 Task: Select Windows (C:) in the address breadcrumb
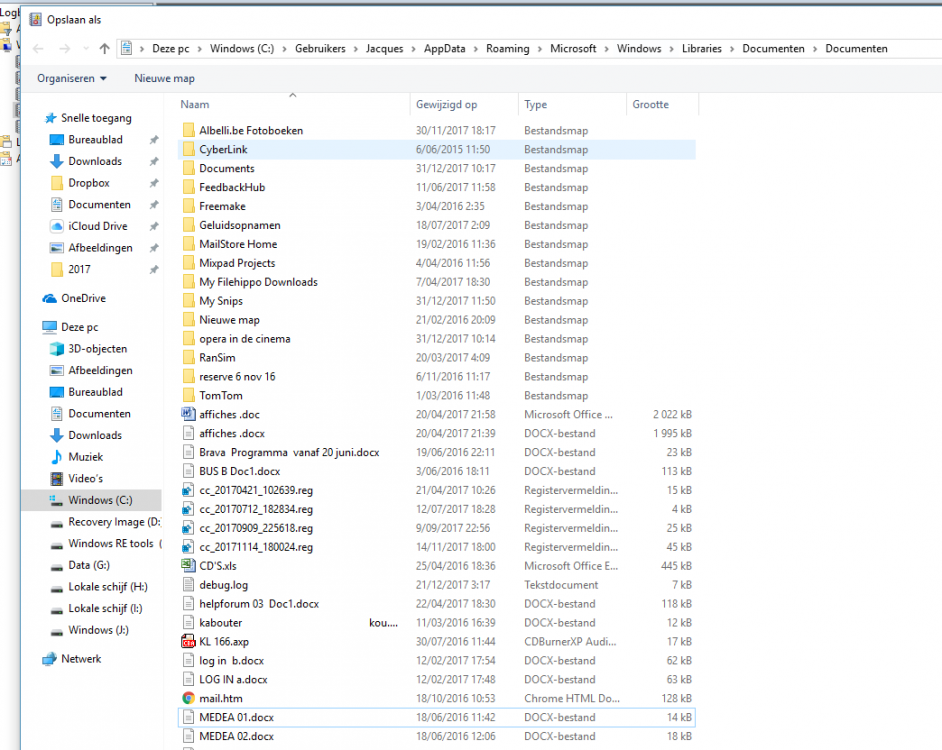(x=242, y=49)
